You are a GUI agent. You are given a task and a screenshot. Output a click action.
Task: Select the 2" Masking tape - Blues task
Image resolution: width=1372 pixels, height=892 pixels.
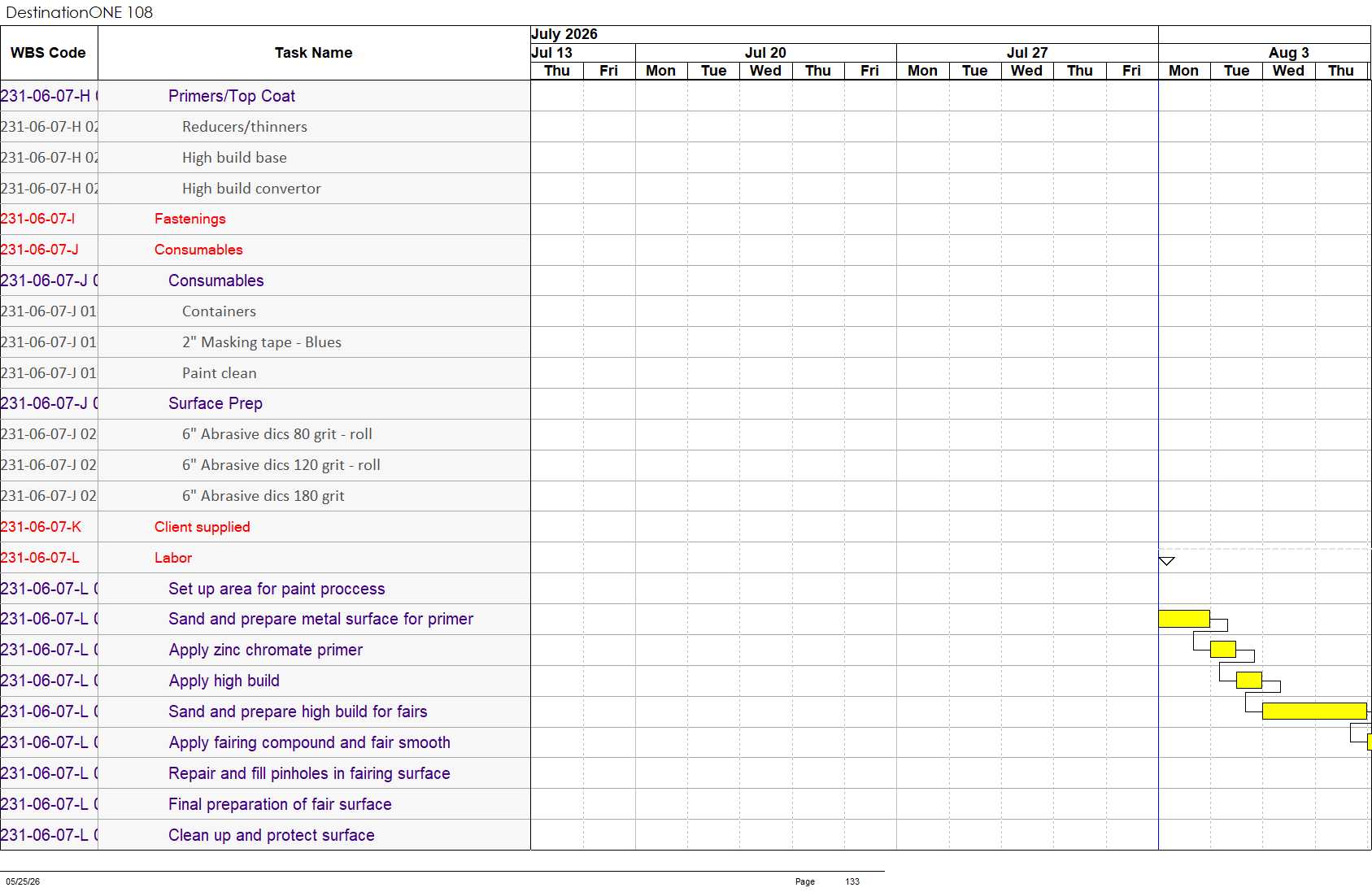click(x=262, y=342)
